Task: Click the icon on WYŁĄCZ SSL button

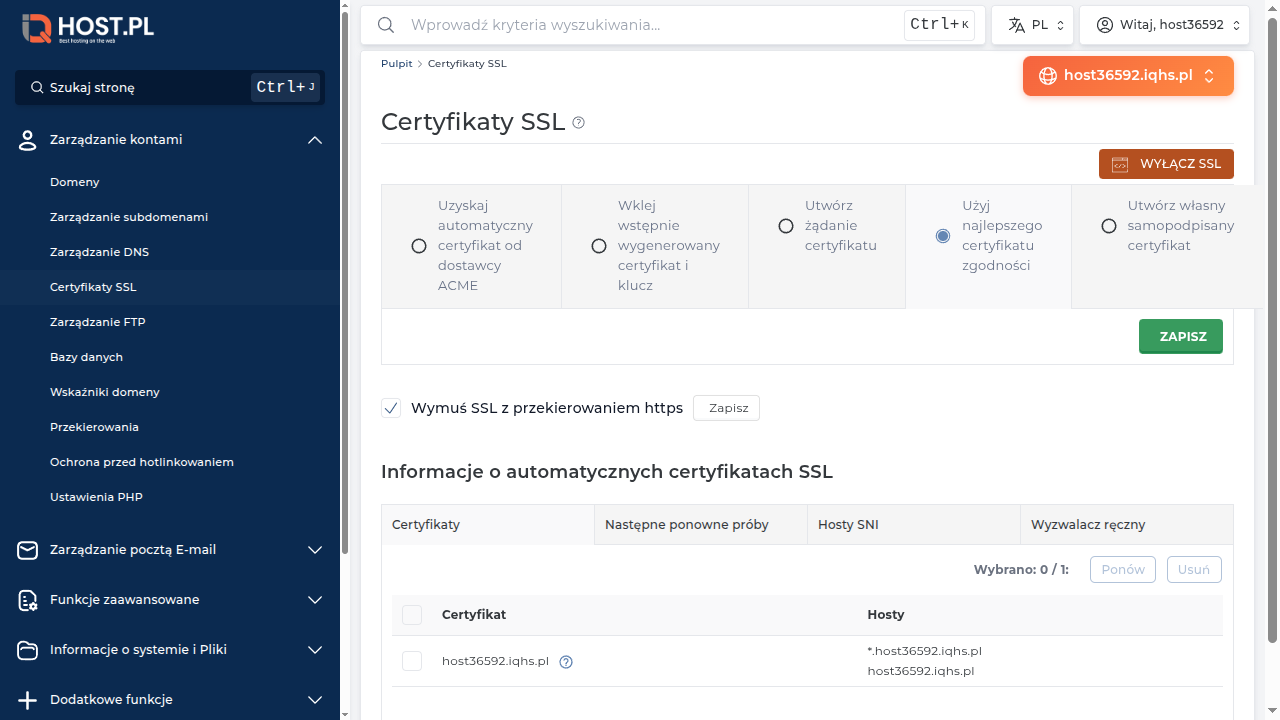Action: point(1120,164)
